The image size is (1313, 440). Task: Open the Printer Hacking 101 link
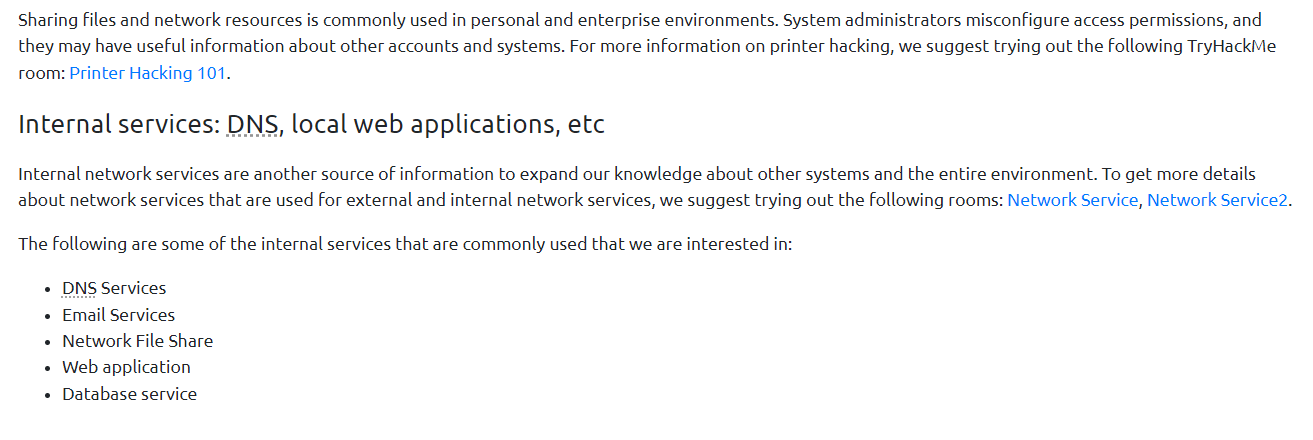[148, 73]
